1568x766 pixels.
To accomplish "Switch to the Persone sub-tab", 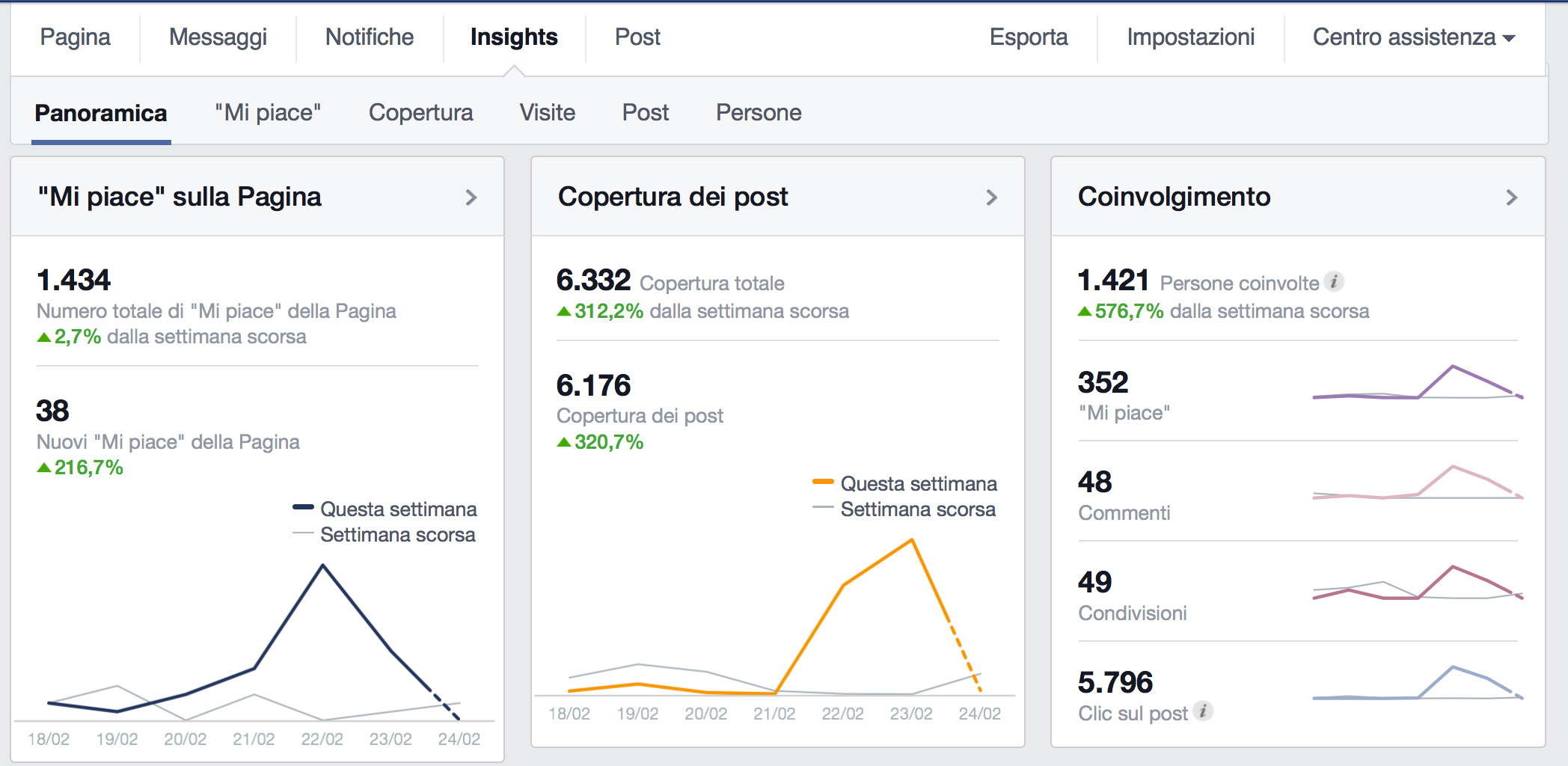I will point(759,113).
